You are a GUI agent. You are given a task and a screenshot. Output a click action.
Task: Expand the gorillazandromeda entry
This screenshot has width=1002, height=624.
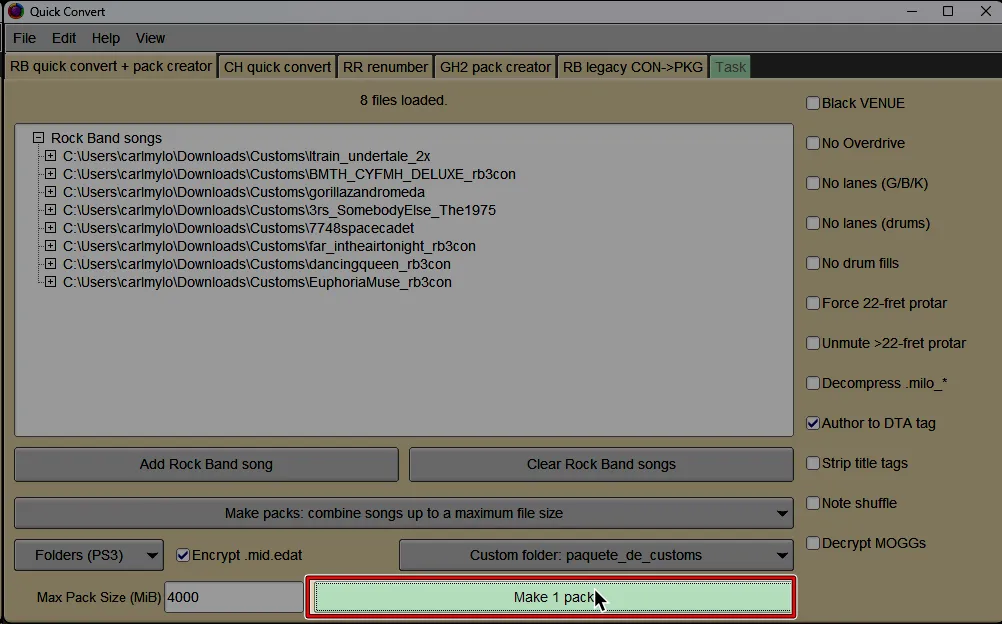click(50, 192)
